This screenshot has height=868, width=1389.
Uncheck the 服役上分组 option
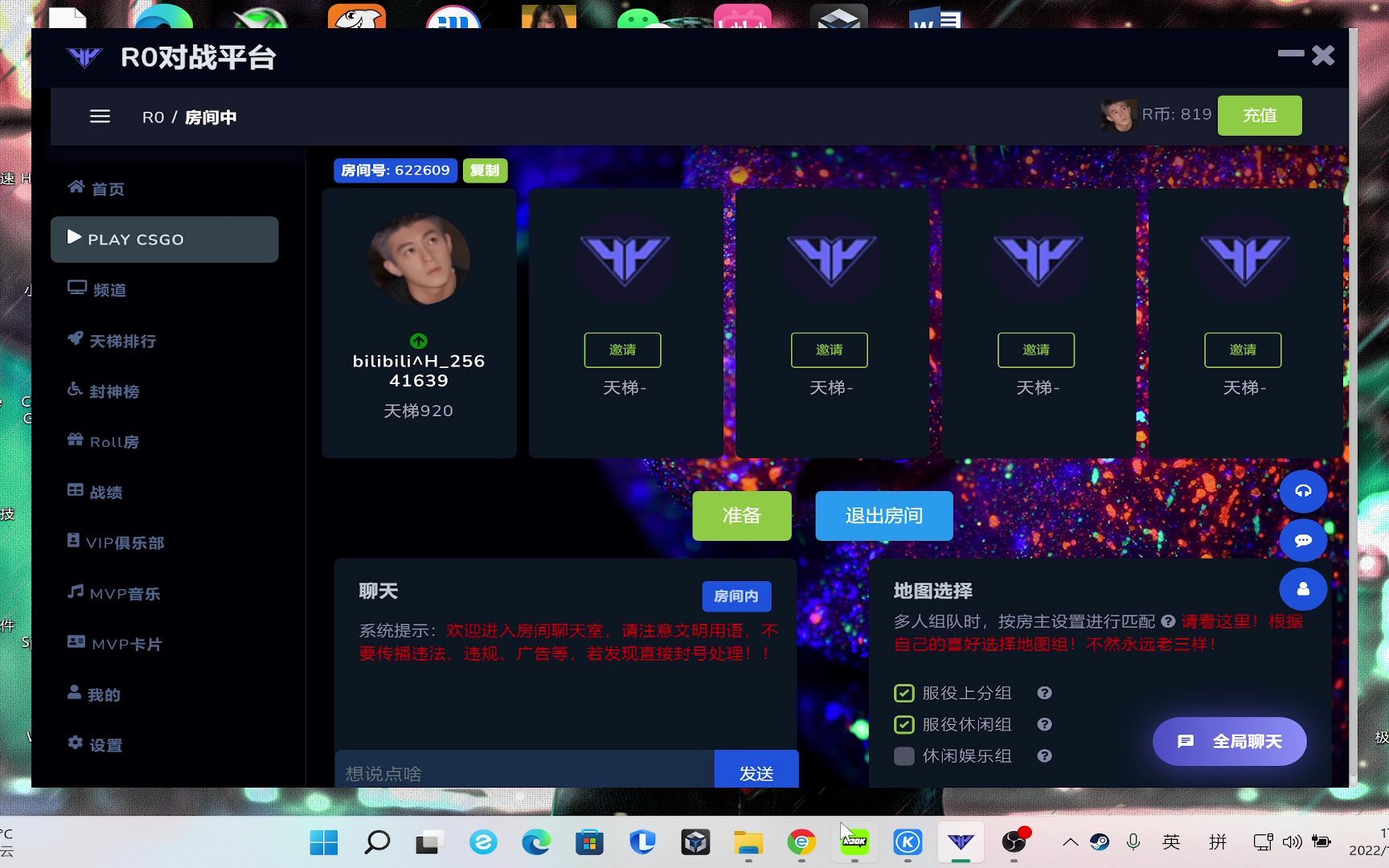click(x=903, y=692)
